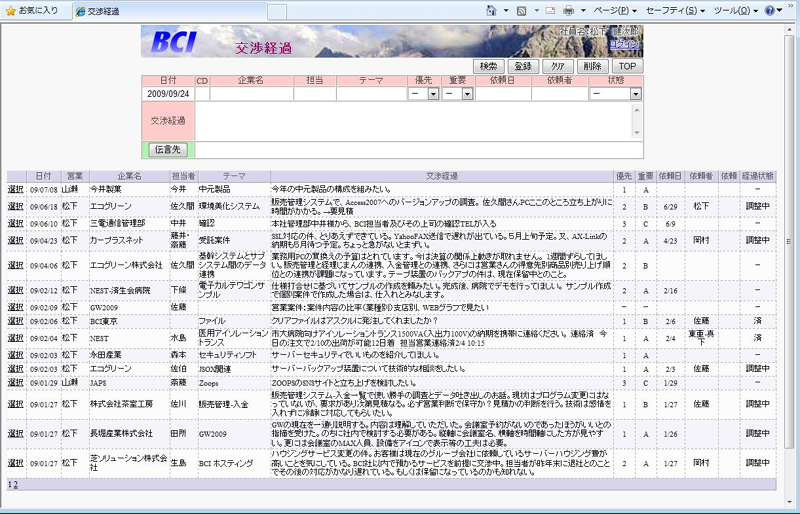
Task: Click the 伝言先 button
Action: (168, 150)
